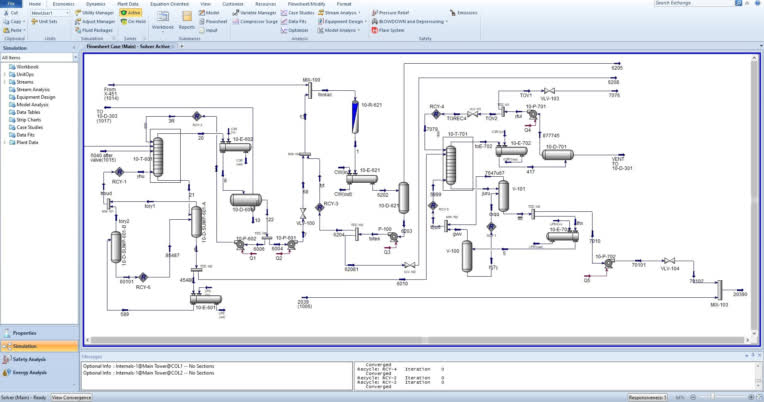Open Case Studies

297,13
